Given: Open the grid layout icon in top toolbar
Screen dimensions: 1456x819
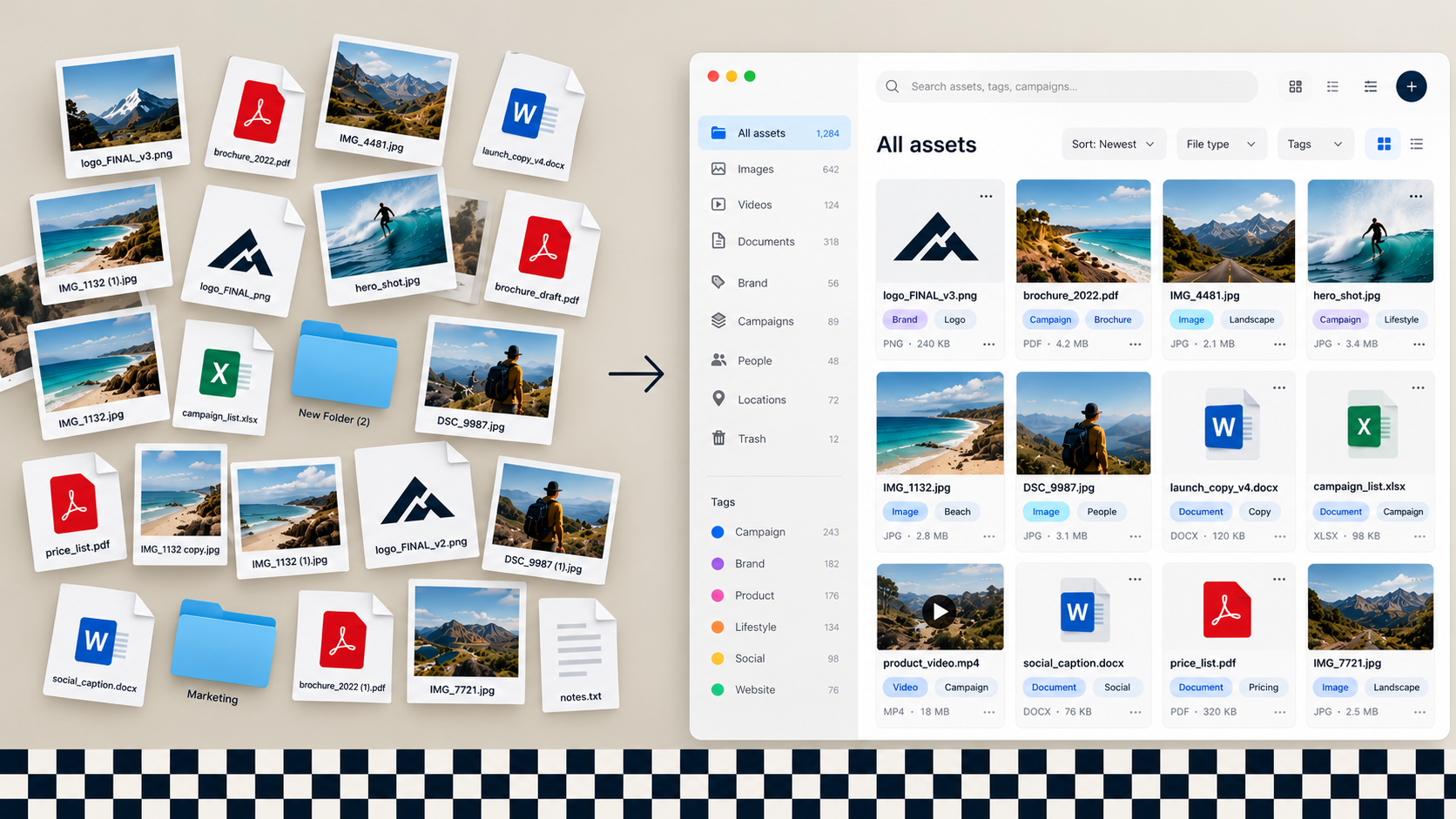Looking at the screenshot, I should (1295, 86).
